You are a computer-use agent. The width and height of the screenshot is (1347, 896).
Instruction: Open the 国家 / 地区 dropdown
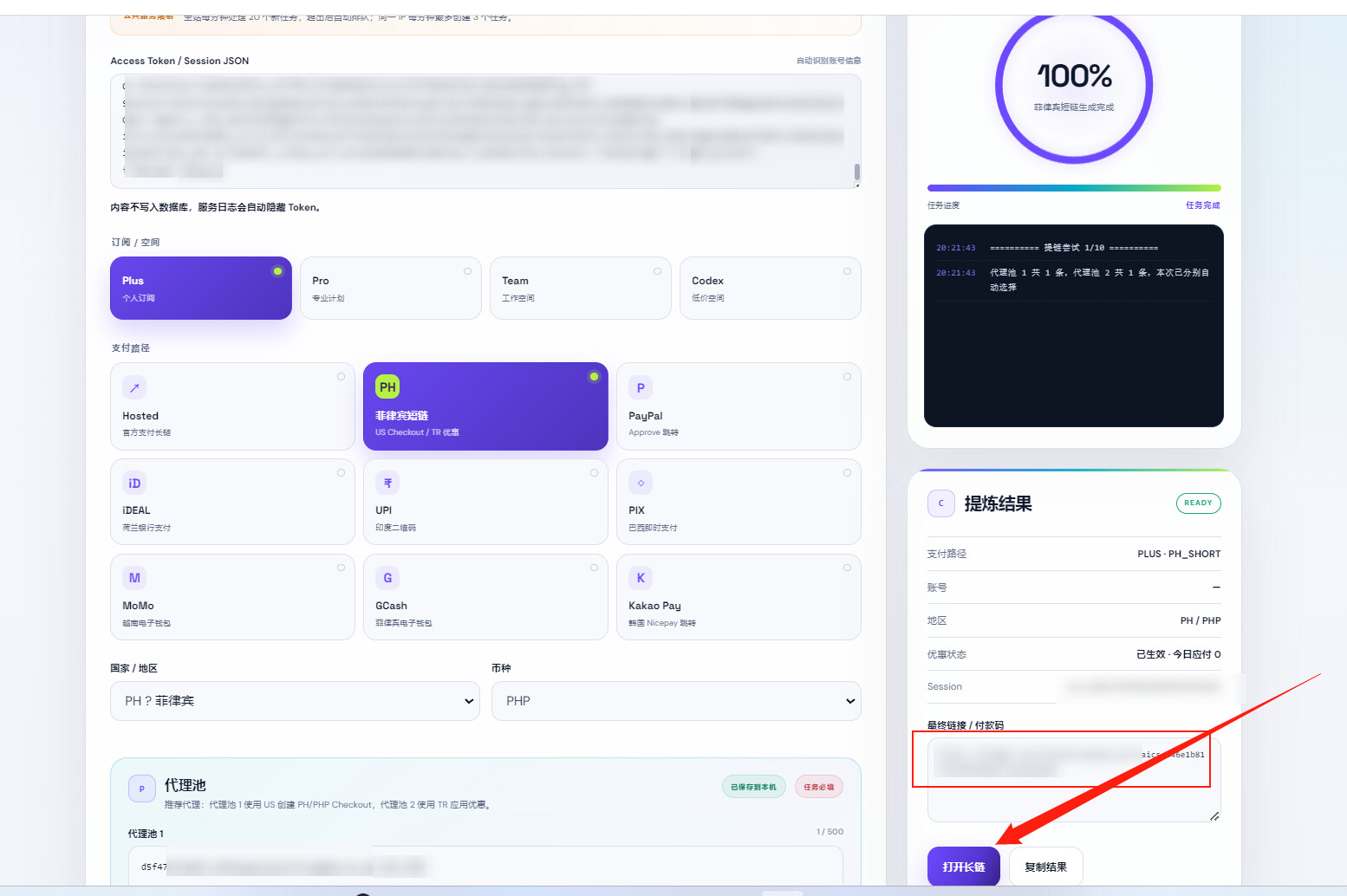pyautogui.click(x=295, y=701)
